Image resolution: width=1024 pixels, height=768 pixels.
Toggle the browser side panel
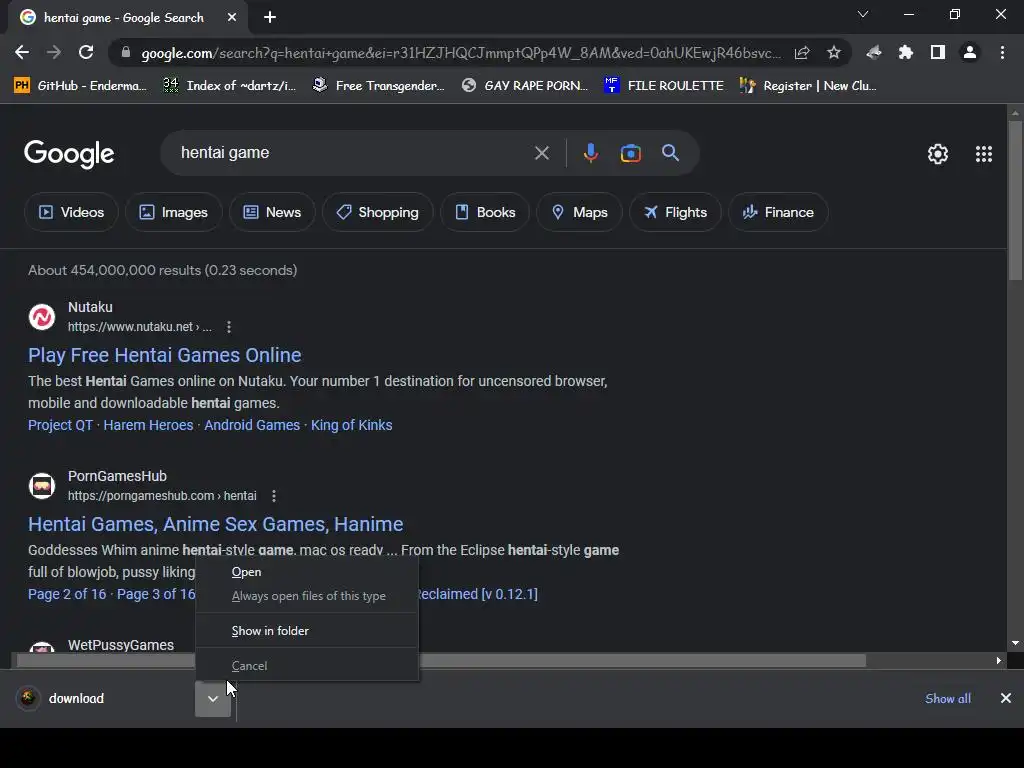[x=938, y=53]
